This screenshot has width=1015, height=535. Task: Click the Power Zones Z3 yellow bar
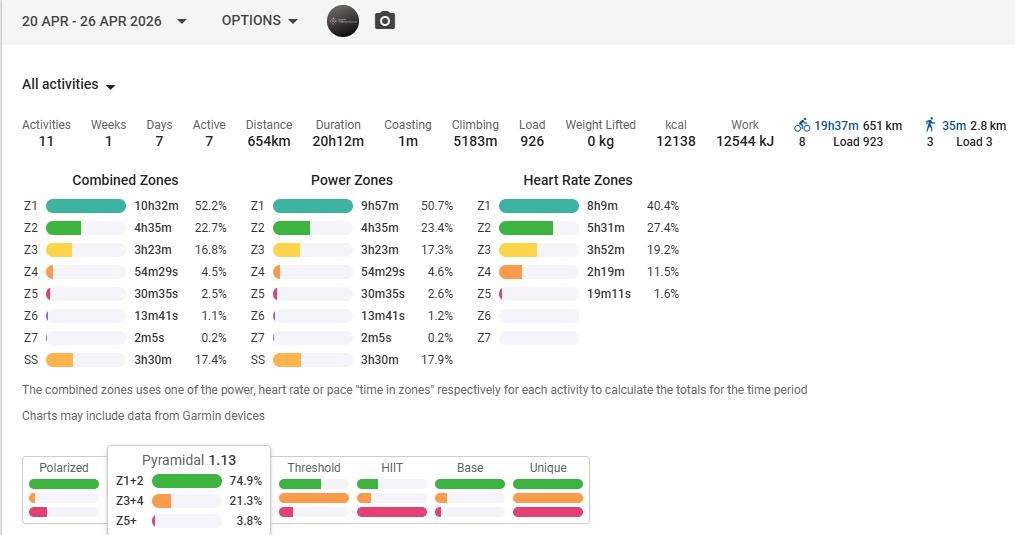point(287,250)
